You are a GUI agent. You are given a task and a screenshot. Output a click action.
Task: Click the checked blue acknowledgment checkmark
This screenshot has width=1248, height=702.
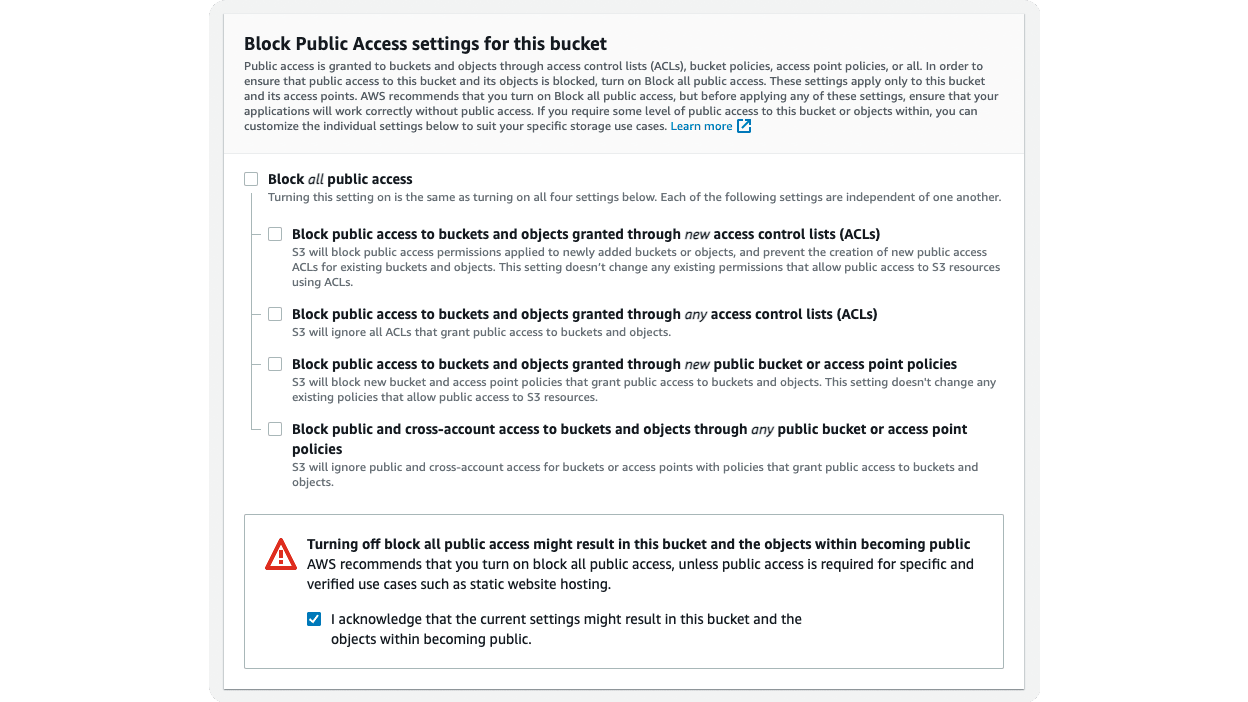314,618
